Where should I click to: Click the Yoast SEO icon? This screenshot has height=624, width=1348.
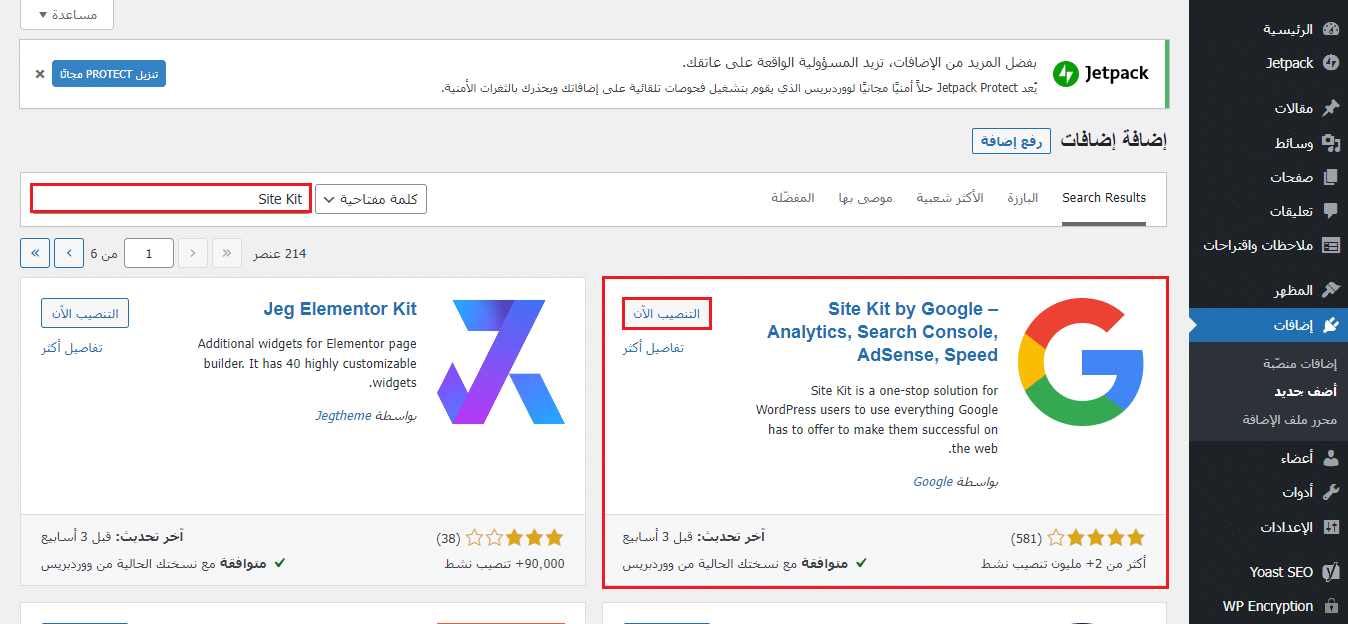[1330, 572]
